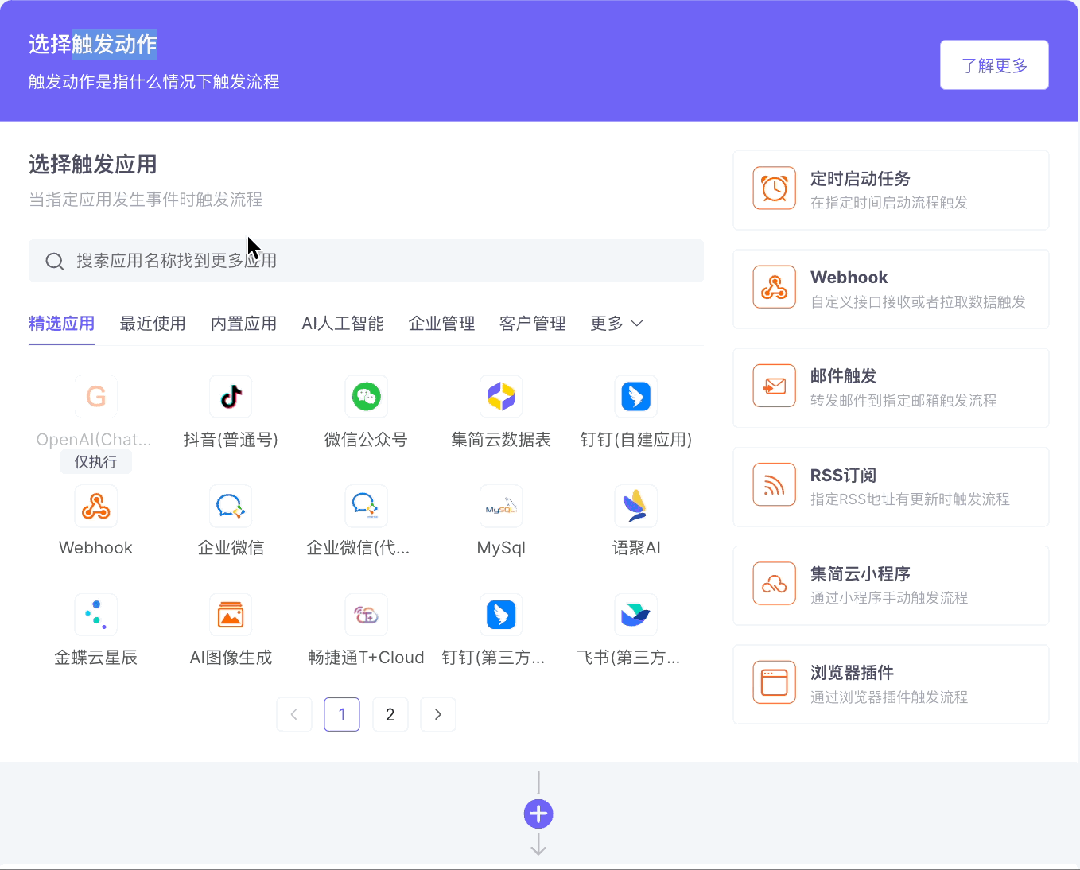The width and height of the screenshot is (1080, 870).
Task: Switch to the 内置应用 tab
Action: click(243, 324)
